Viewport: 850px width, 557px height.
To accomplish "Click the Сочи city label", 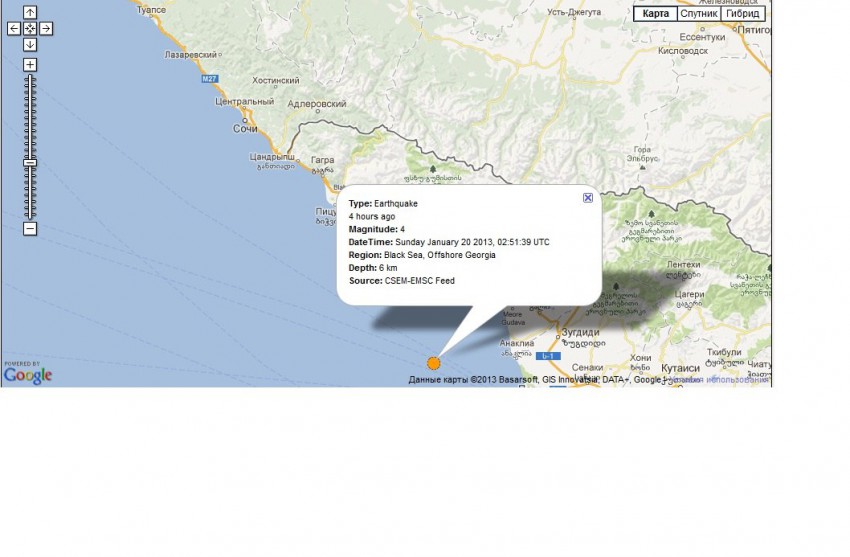I will click(245, 129).
